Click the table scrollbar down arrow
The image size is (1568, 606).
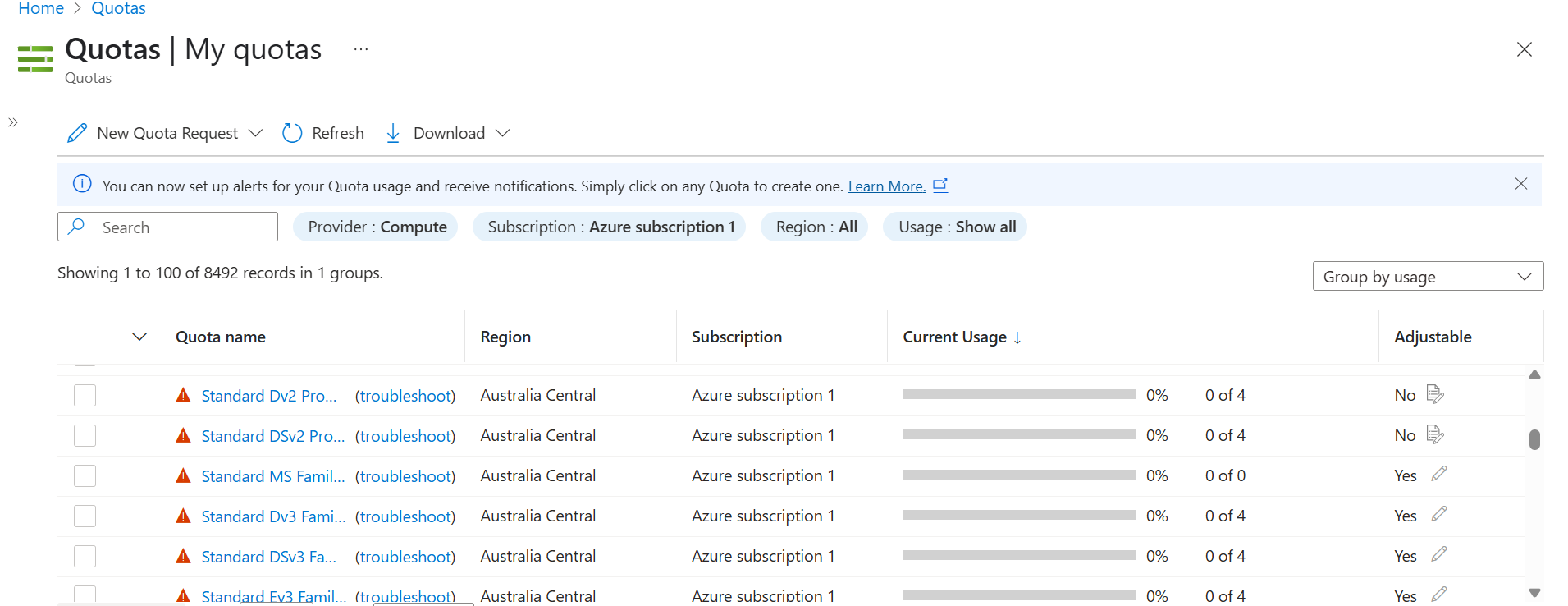click(1534, 593)
